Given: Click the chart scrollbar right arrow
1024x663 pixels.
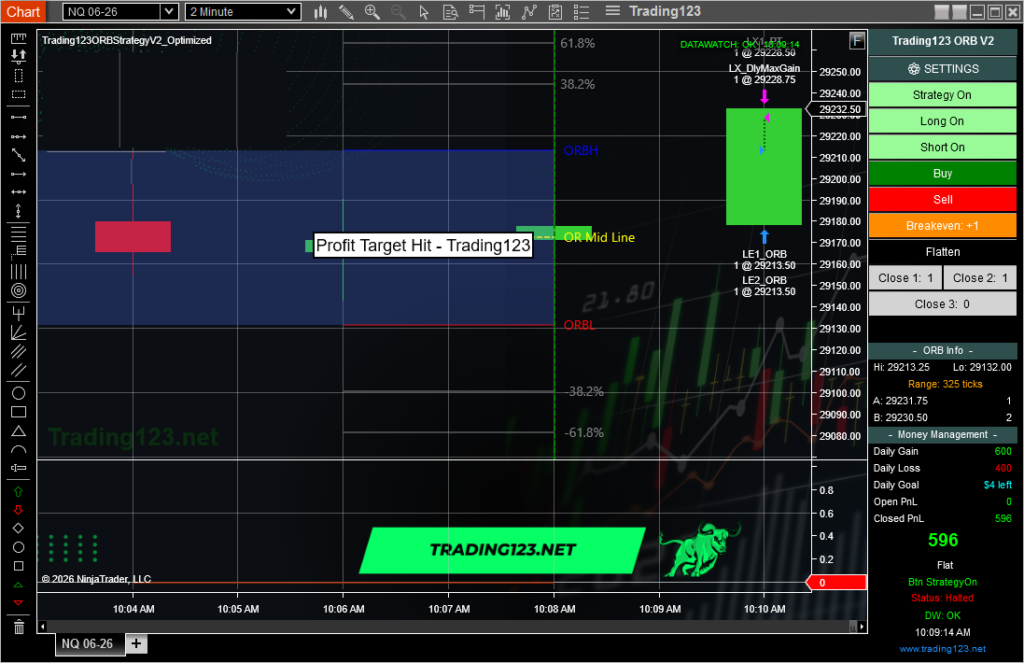Looking at the screenshot, I should 862,626.
